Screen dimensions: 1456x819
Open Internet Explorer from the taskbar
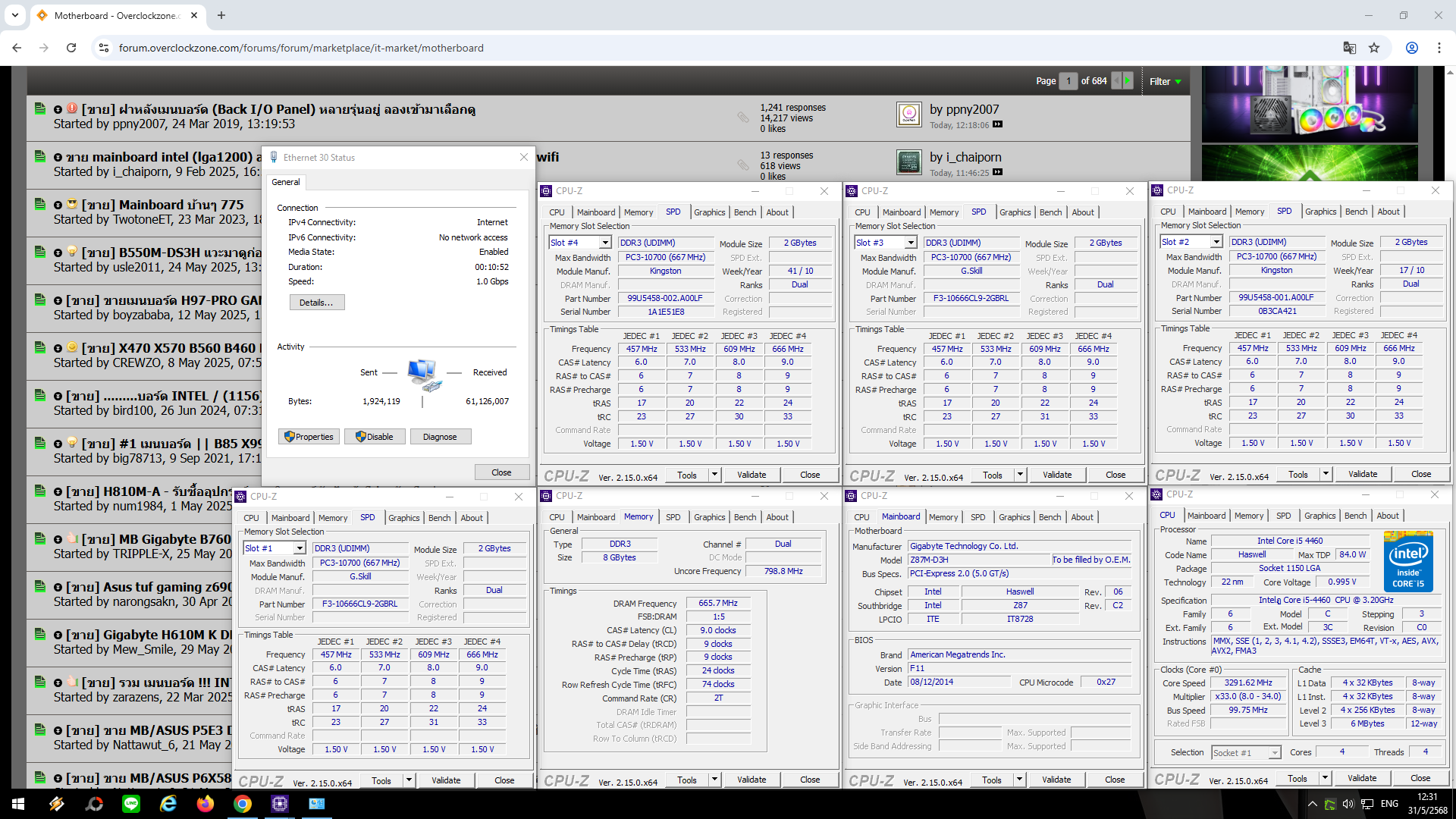(168, 804)
